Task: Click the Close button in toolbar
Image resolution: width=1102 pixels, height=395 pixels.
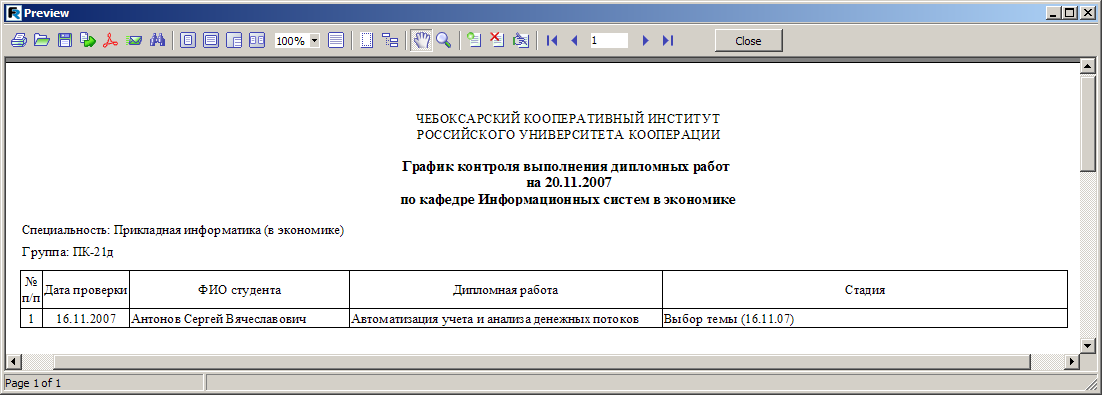Action: (x=748, y=41)
